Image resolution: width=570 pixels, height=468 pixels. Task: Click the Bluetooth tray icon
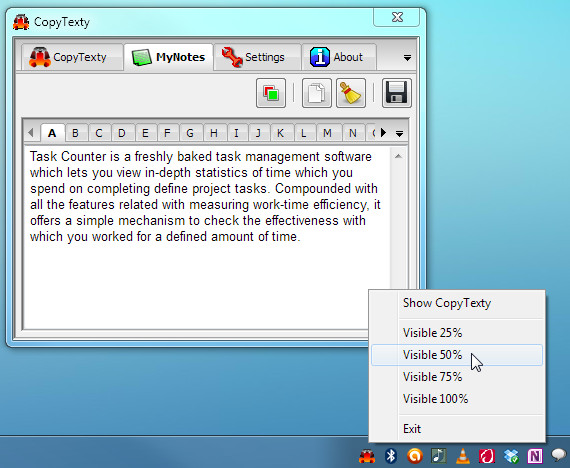pyautogui.click(x=391, y=456)
